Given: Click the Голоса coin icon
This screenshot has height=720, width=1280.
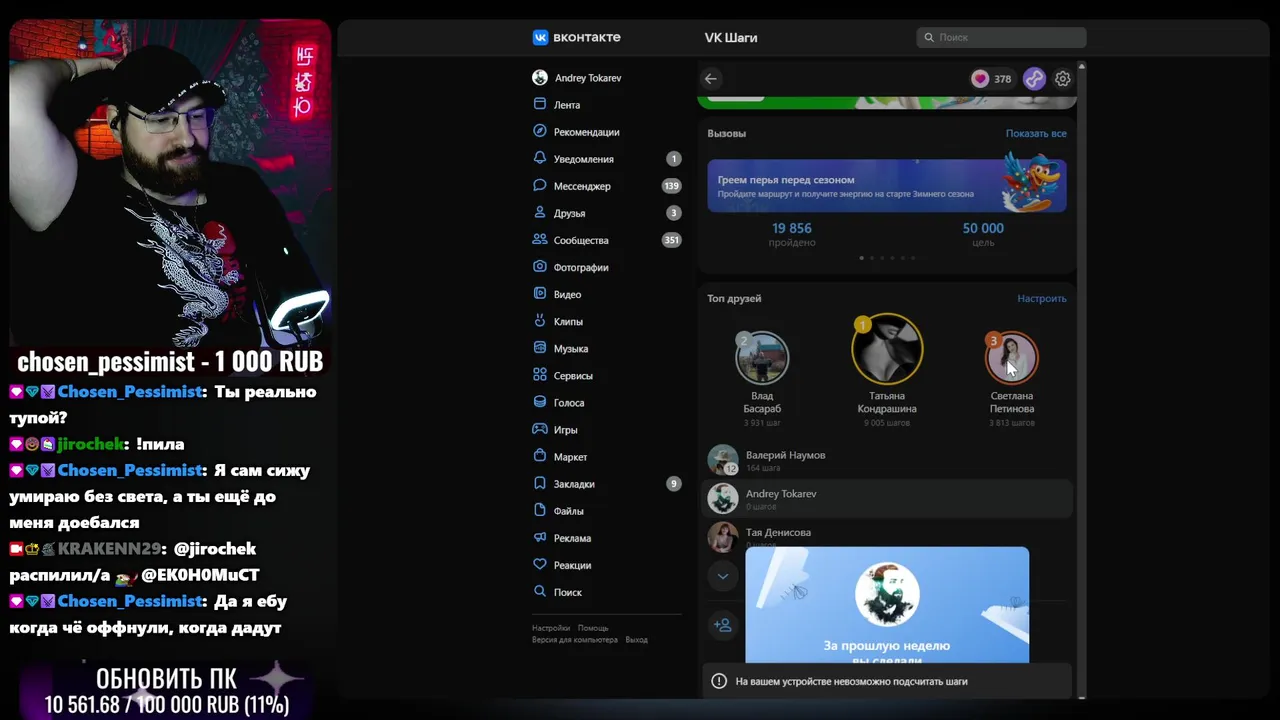Looking at the screenshot, I should pyautogui.click(x=540, y=402).
